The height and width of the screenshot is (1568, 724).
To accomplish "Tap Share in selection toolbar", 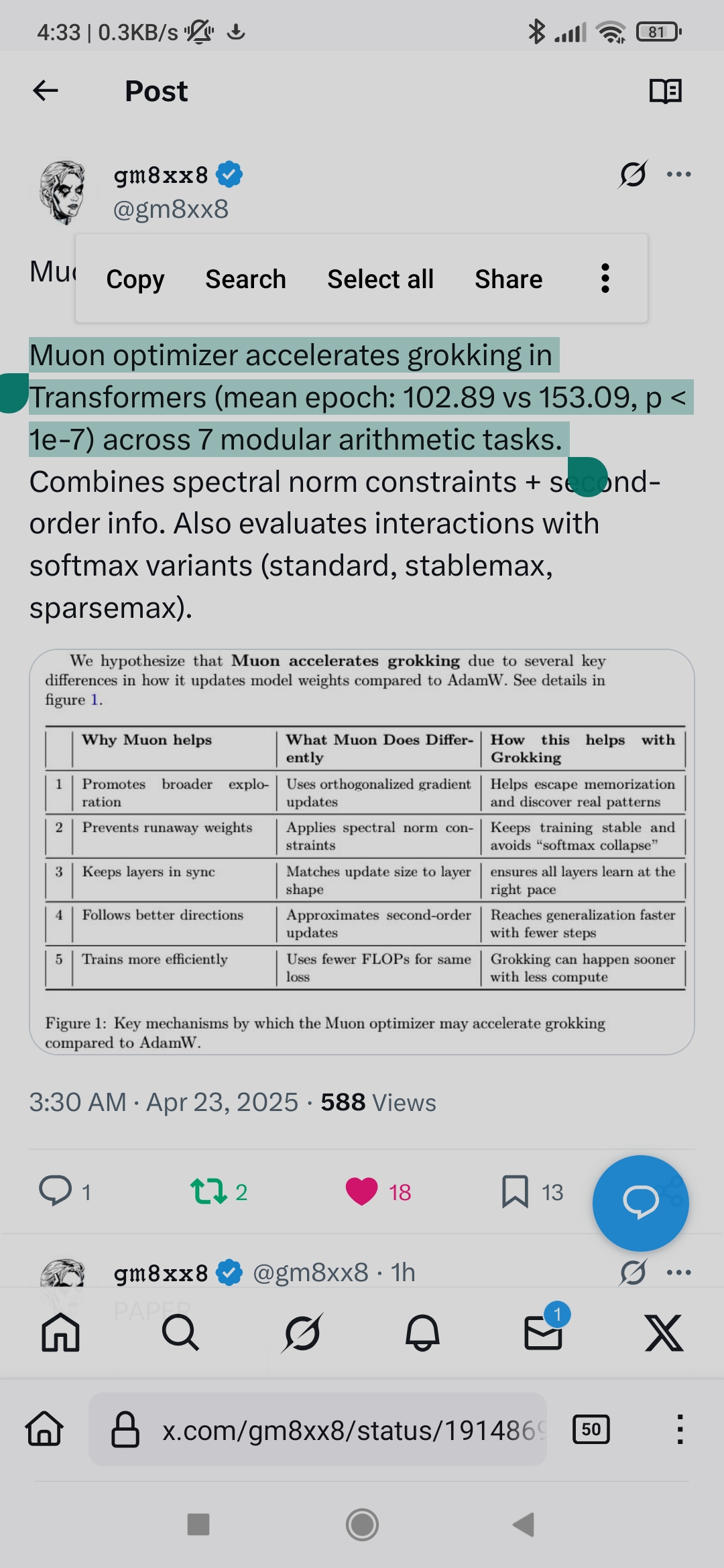I will tap(508, 279).
